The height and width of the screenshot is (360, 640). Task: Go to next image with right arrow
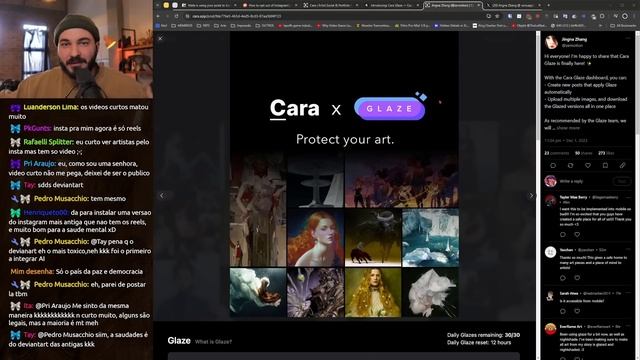[531, 196]
